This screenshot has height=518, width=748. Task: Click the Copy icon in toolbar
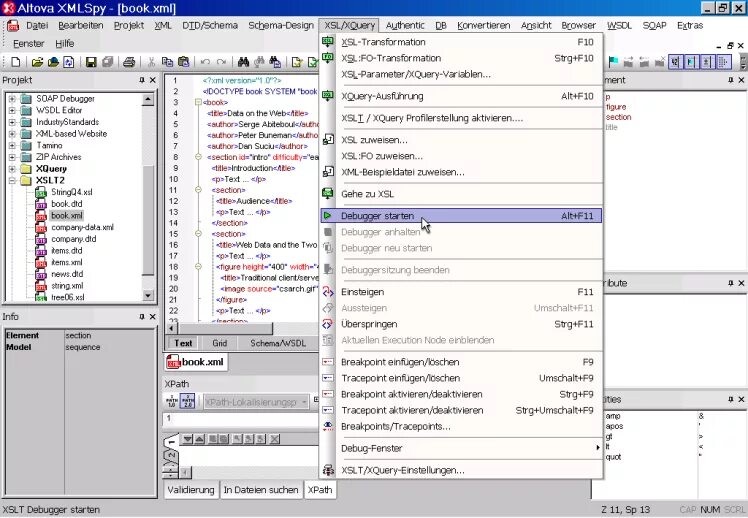[x=167, y=62]
